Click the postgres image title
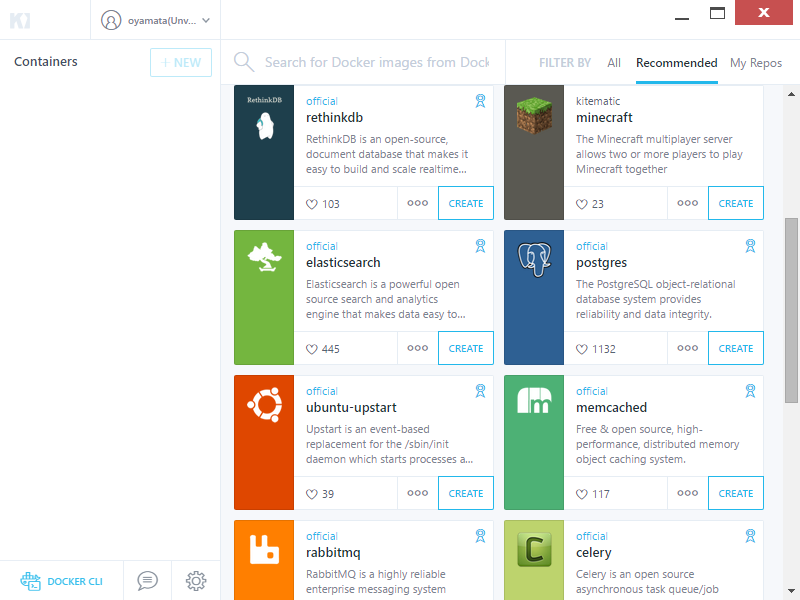This screenshot has height=600, width=800. [x=601, y=263]
